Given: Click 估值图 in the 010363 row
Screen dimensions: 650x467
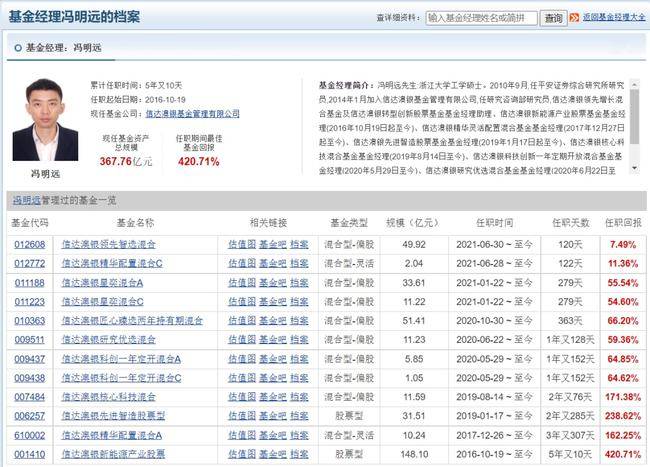Looking at the screenshot, I should (242, 321).
